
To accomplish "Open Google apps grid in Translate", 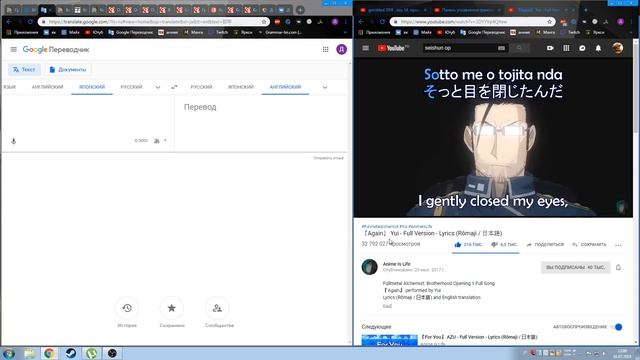I will [x=325, y=49].
